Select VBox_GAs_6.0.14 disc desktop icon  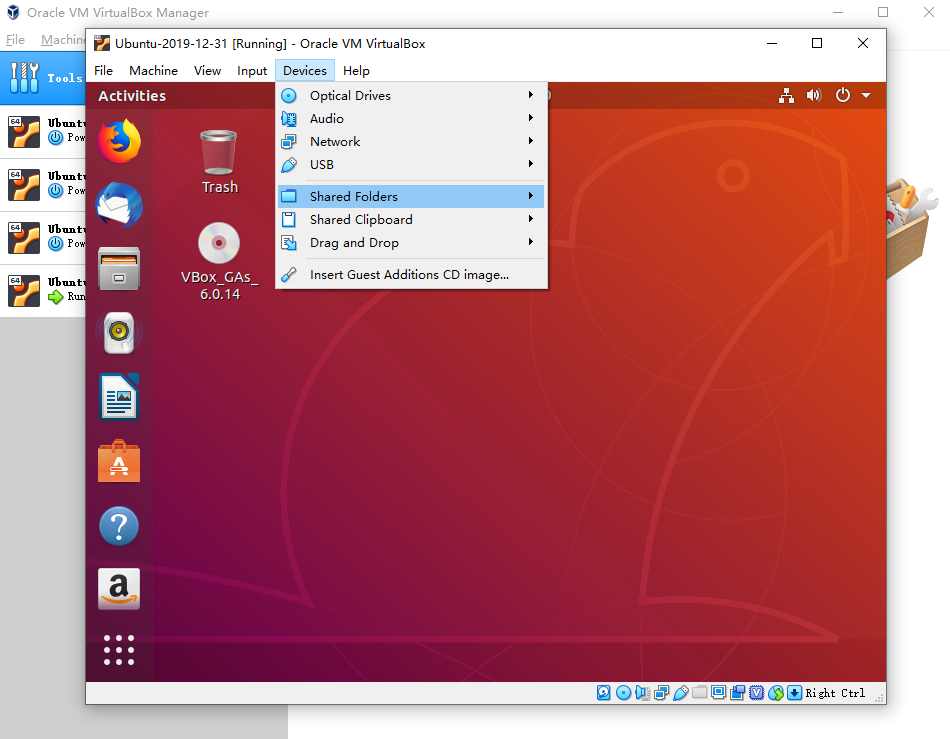coord(219,262)
